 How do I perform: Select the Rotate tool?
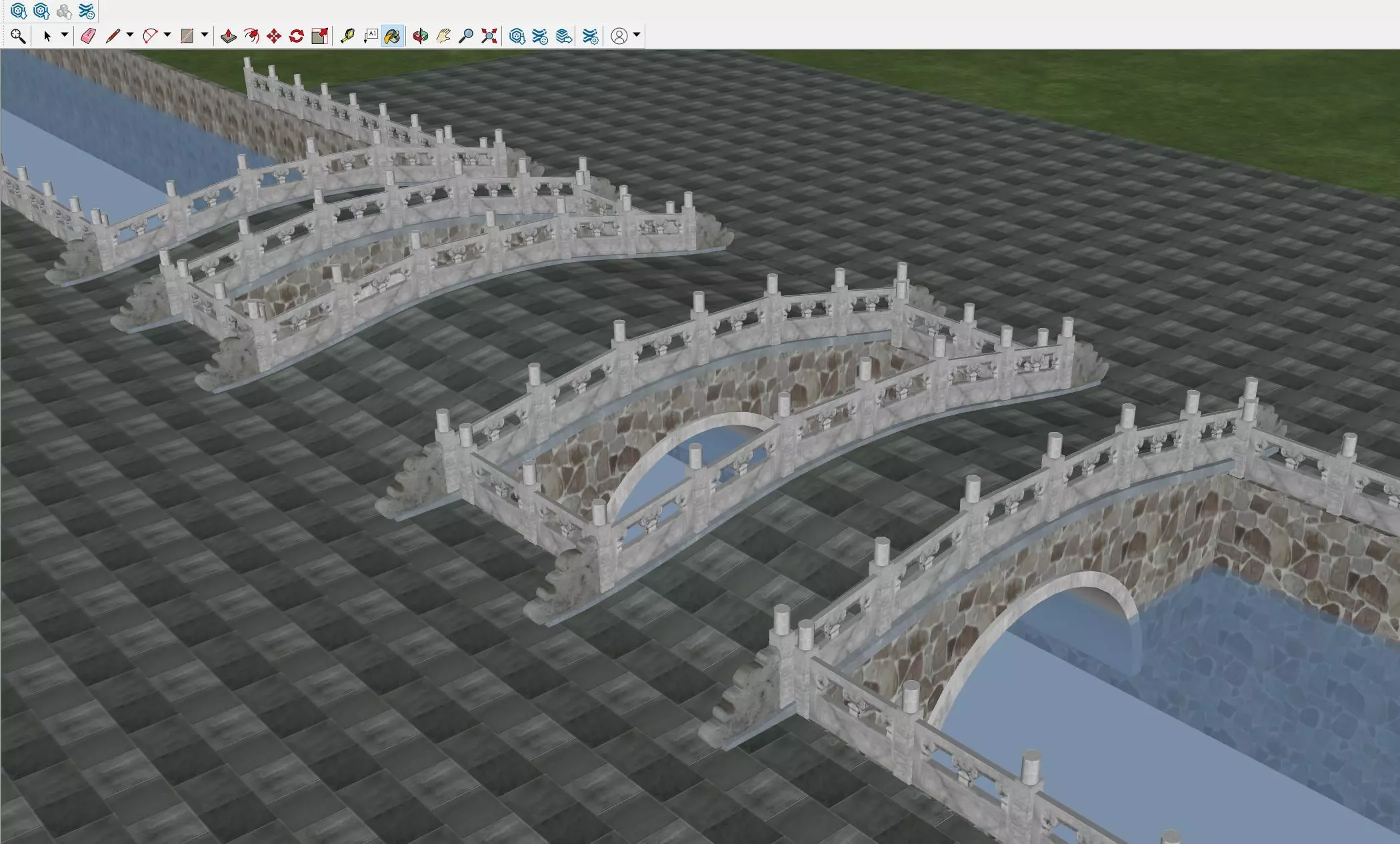tap(297, 36)
